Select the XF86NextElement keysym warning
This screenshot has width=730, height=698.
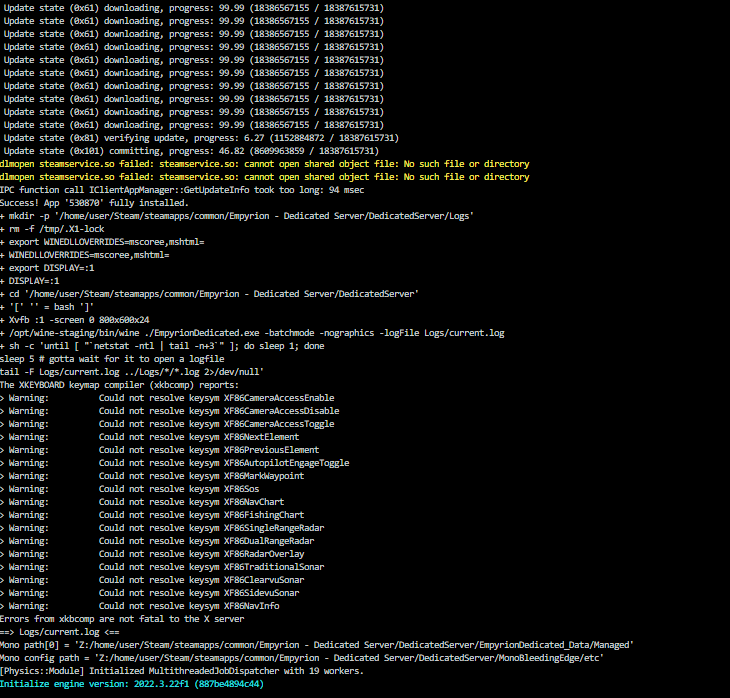point(150,438)
